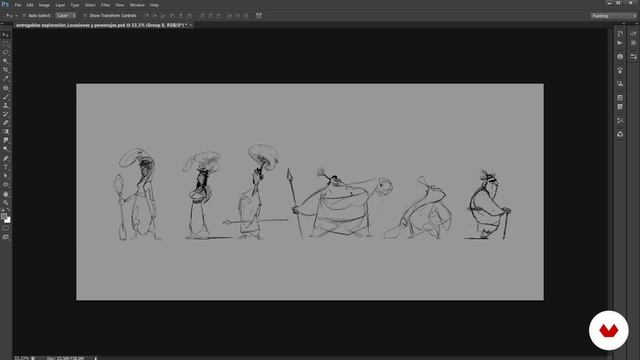This screenshot has height=360, width=640.
Task: Select the Path Selection tool
Action: pos(6,176)
